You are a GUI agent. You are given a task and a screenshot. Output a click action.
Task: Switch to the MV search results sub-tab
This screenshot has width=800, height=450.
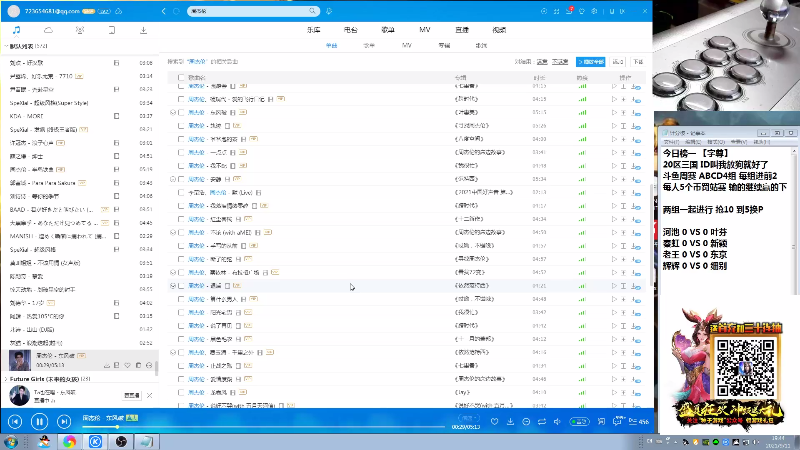(x=407, y=45)
